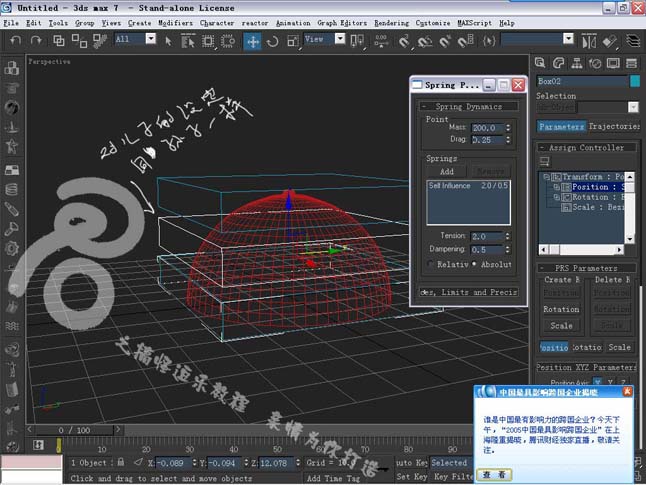The image size is (646, 485).
Task: Click the Parameters button in Motion panel
Action: coord(561,127)
